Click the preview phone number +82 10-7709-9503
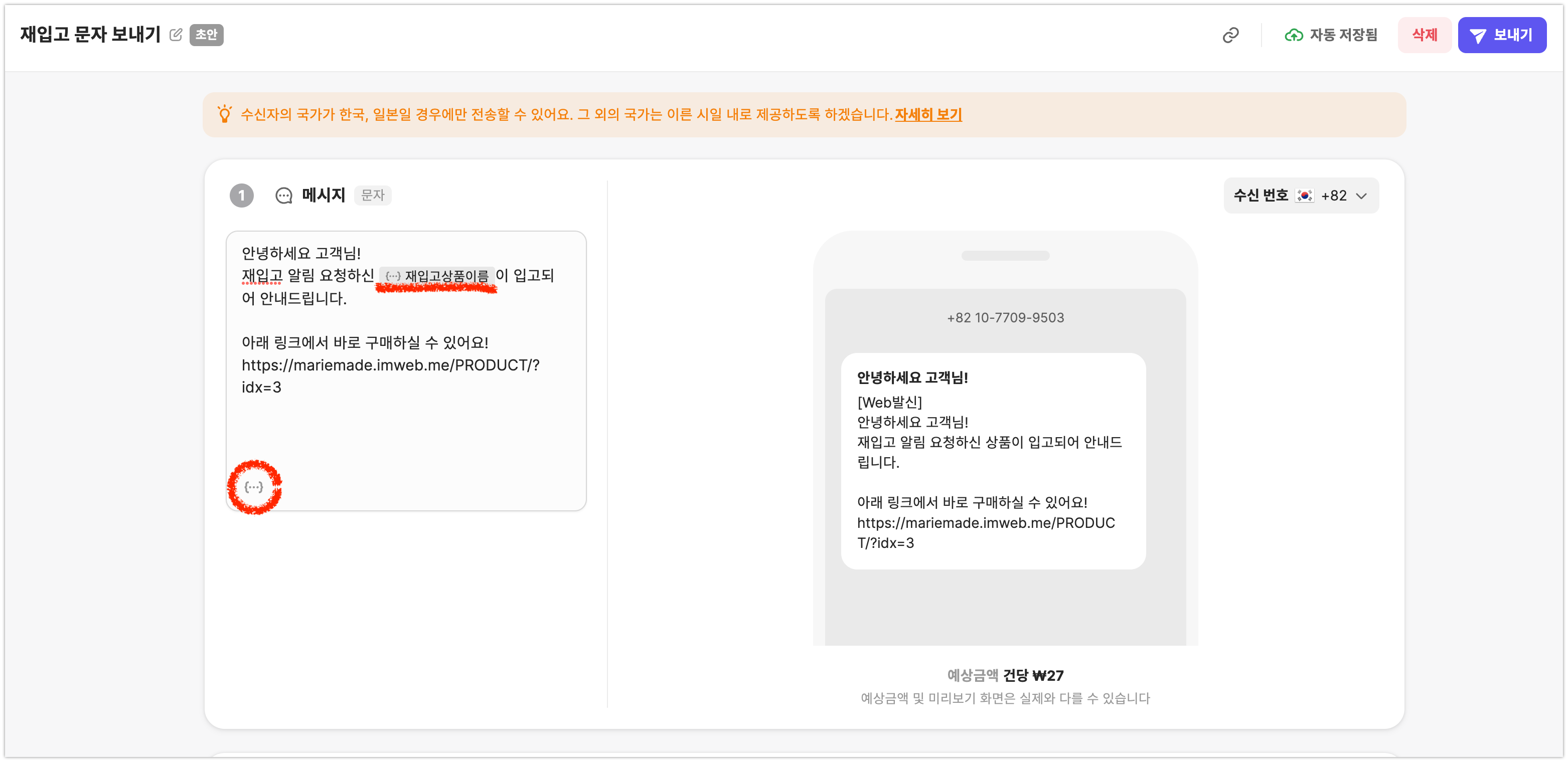 (x=1005, y=317)
